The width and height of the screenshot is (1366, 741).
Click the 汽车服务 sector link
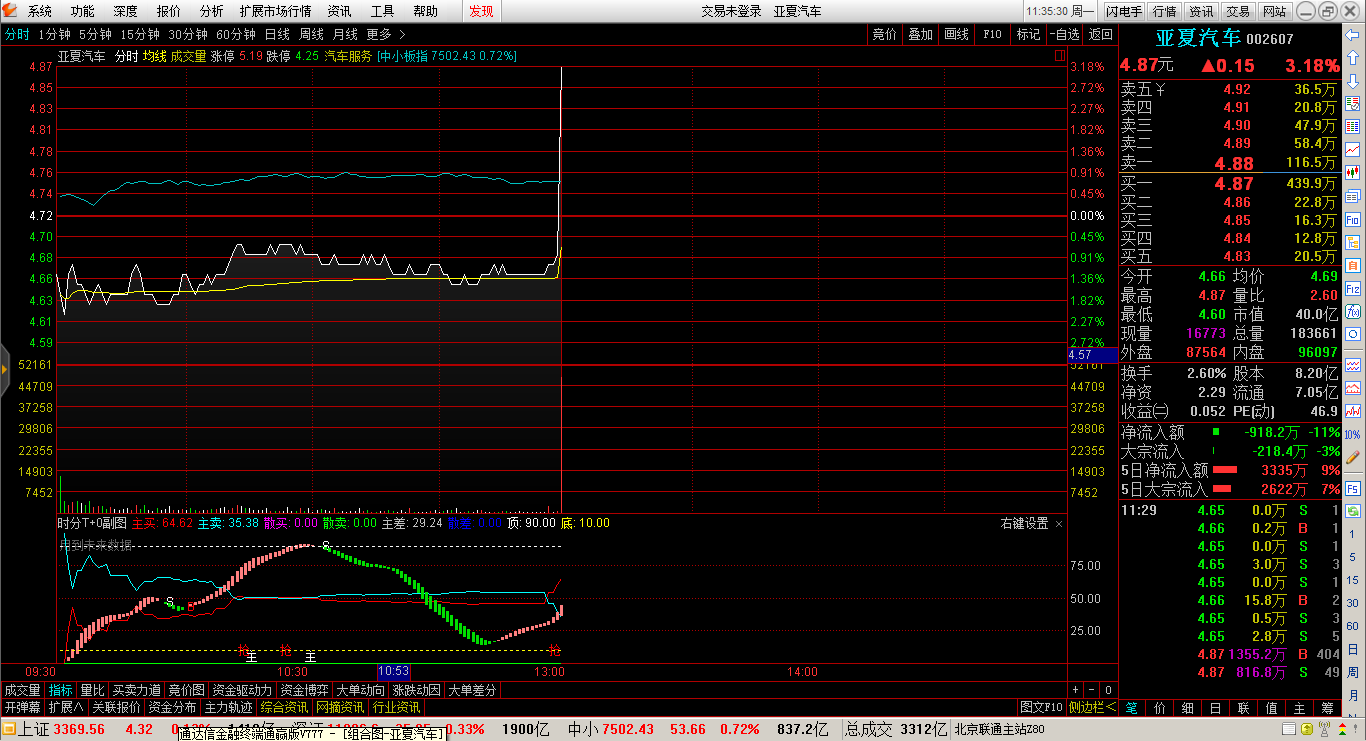click(x=348, y=56)
